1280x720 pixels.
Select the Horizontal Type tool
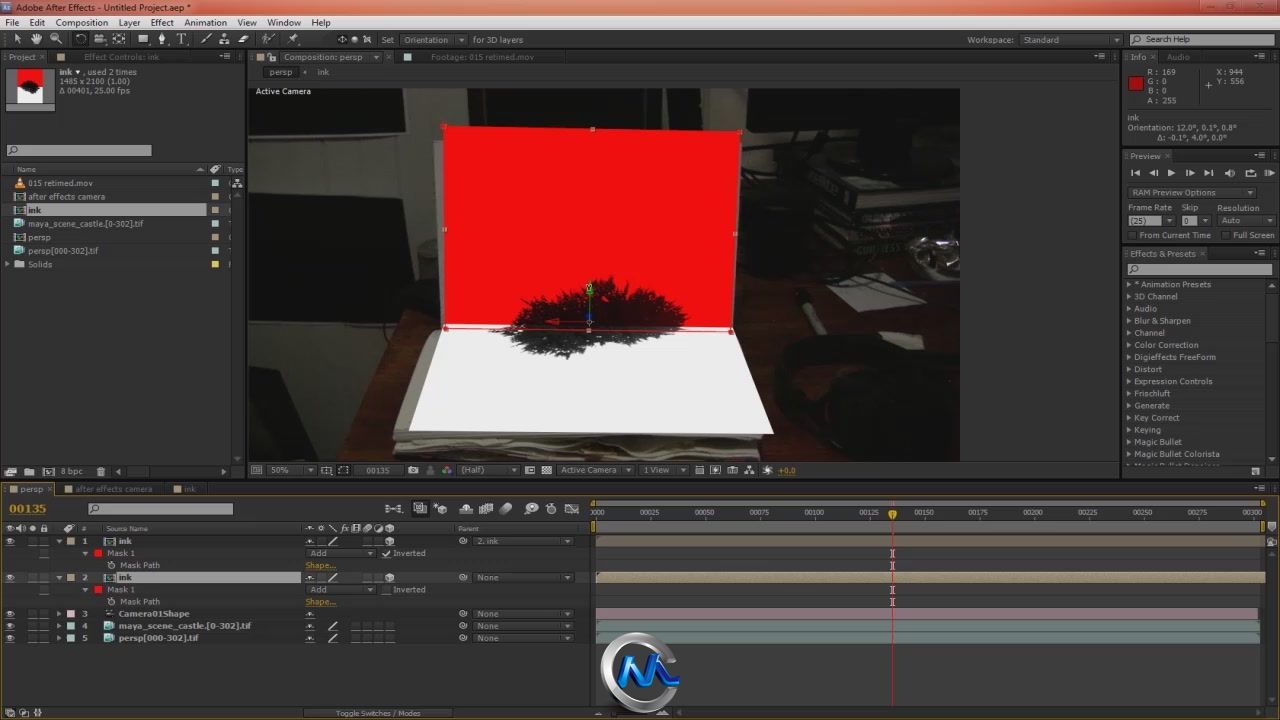click(182, 39)
